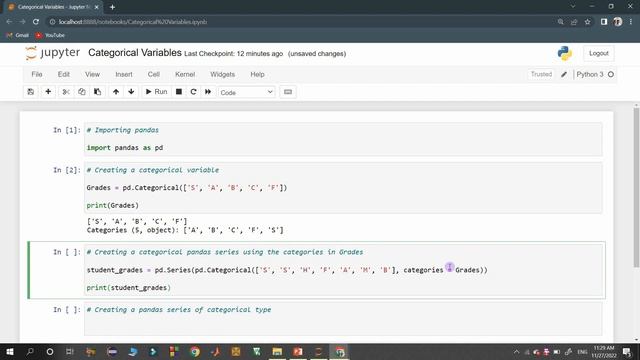640x360 pixels.
Task: Click the Trusted notebook indicator
Action: (x=541, y=74)
